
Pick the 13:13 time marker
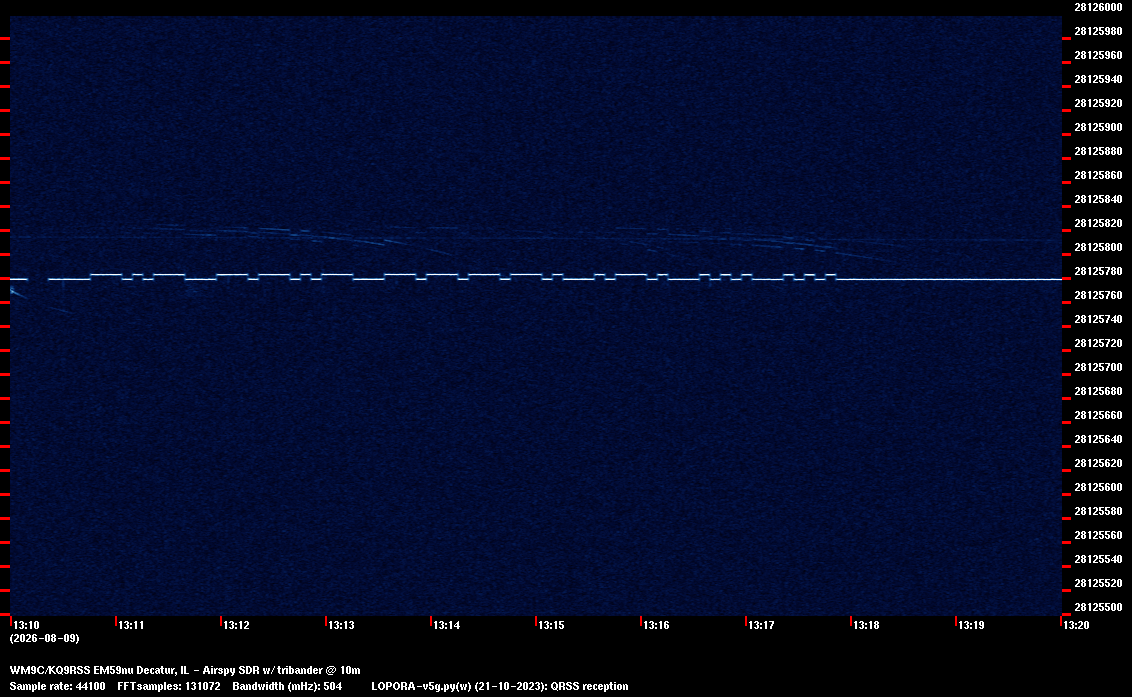[x=341, y=625]
